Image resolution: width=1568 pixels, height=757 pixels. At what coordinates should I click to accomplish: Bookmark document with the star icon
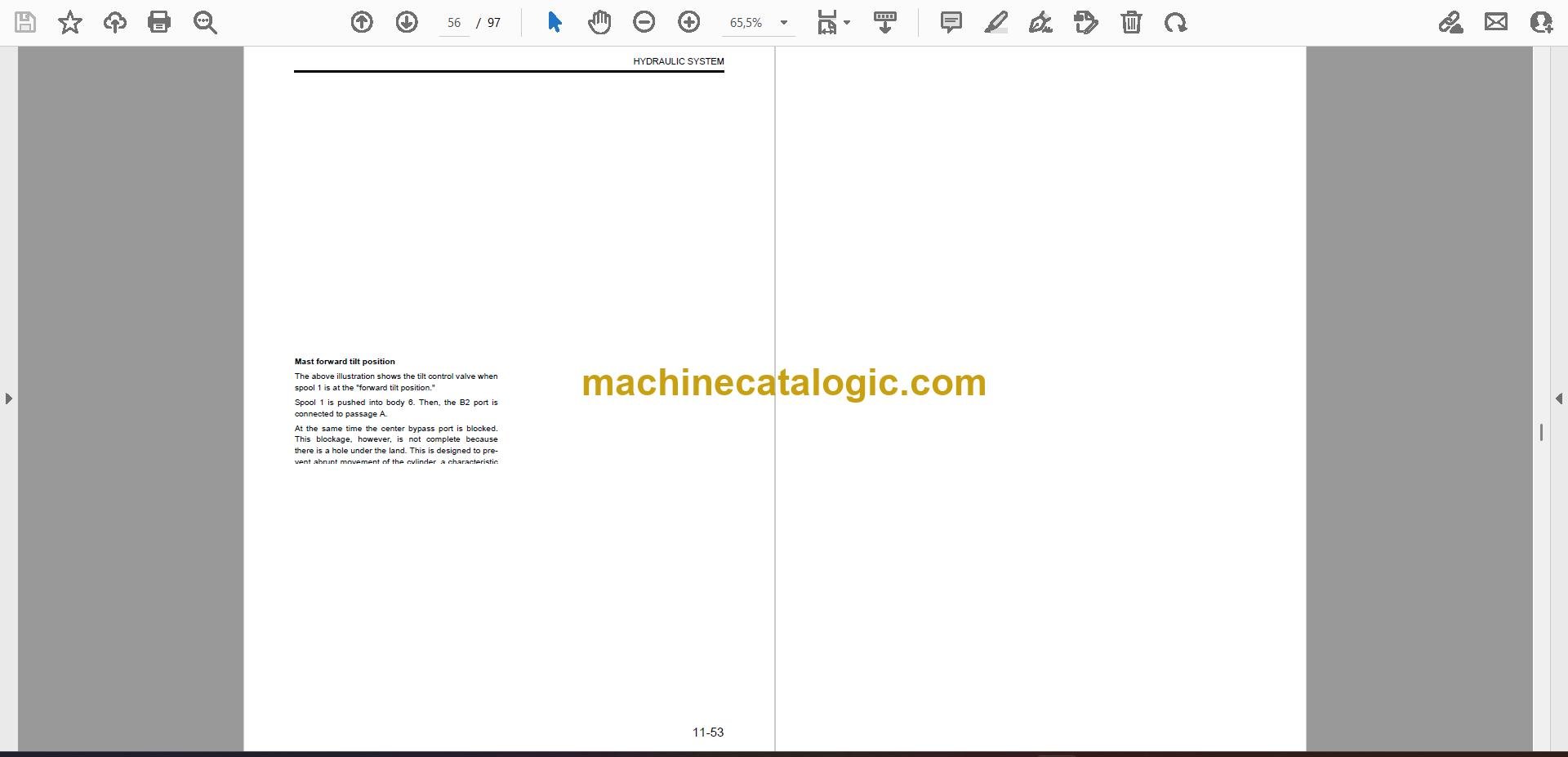70,22
